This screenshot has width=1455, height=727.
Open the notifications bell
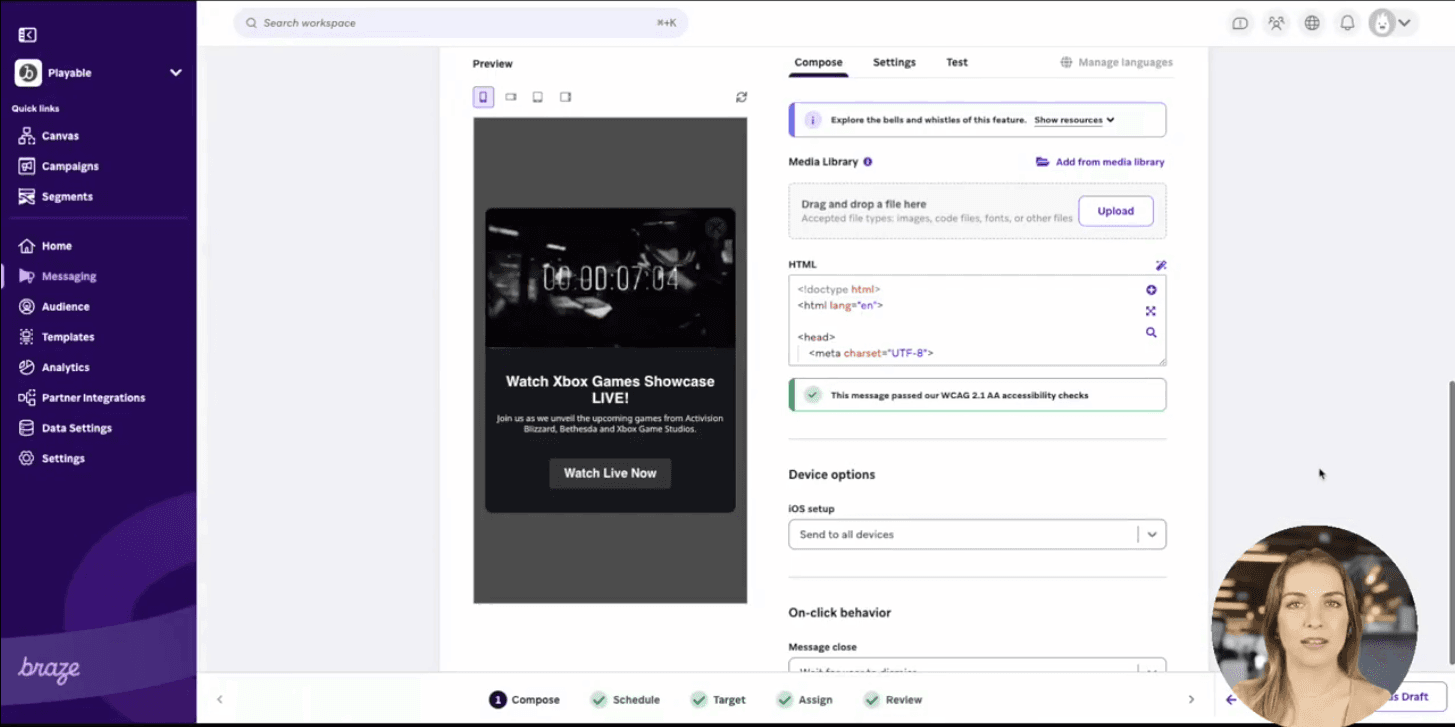1348,23
